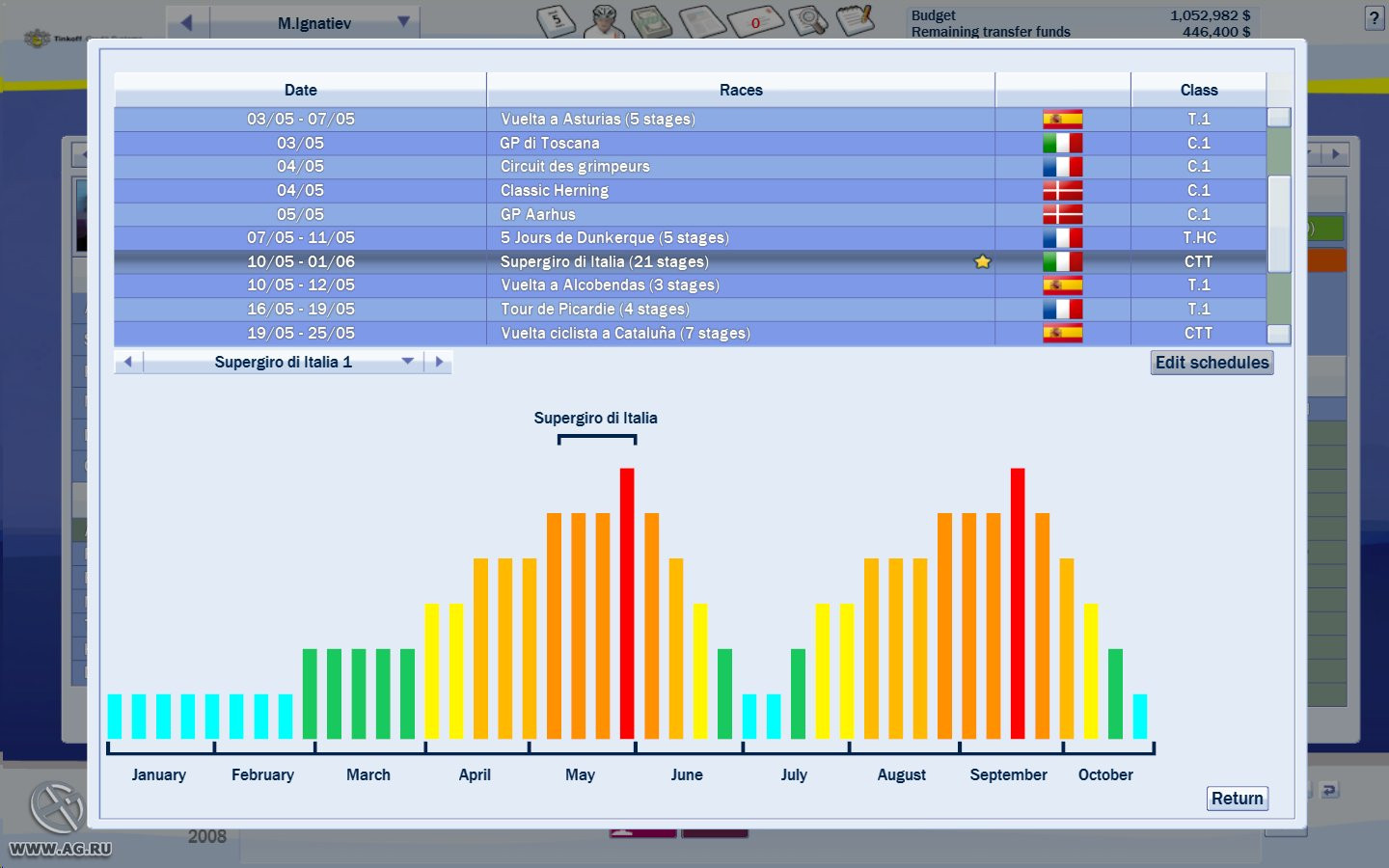Sort by the Date column header

(x=300, y=90)
